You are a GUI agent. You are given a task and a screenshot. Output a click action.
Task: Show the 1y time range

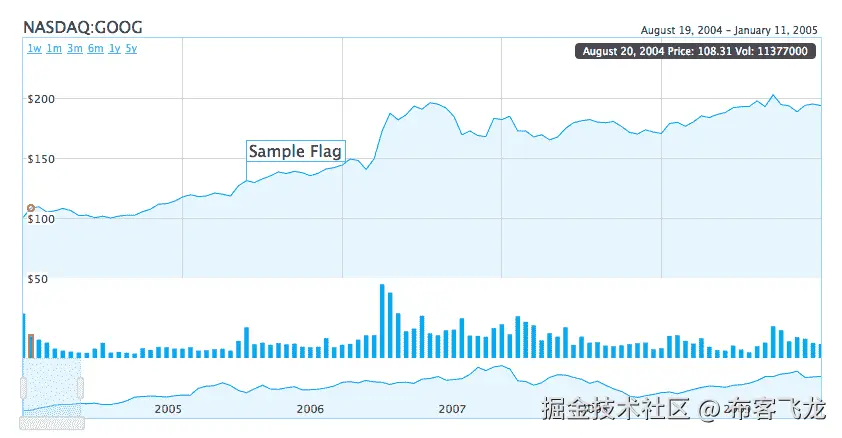point(114,48)
